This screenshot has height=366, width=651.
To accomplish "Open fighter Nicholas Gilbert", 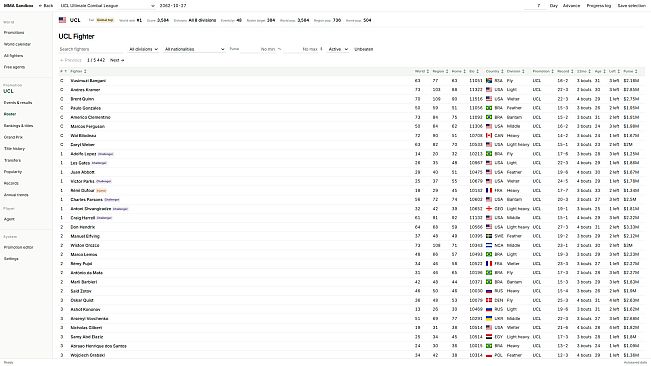I will pyautogui.click(x=86, y=327).
